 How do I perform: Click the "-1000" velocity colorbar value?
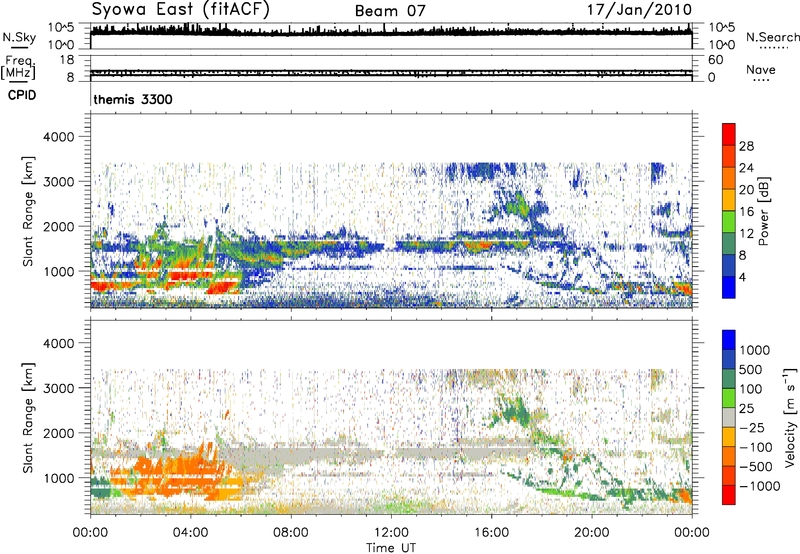(759, 486)
